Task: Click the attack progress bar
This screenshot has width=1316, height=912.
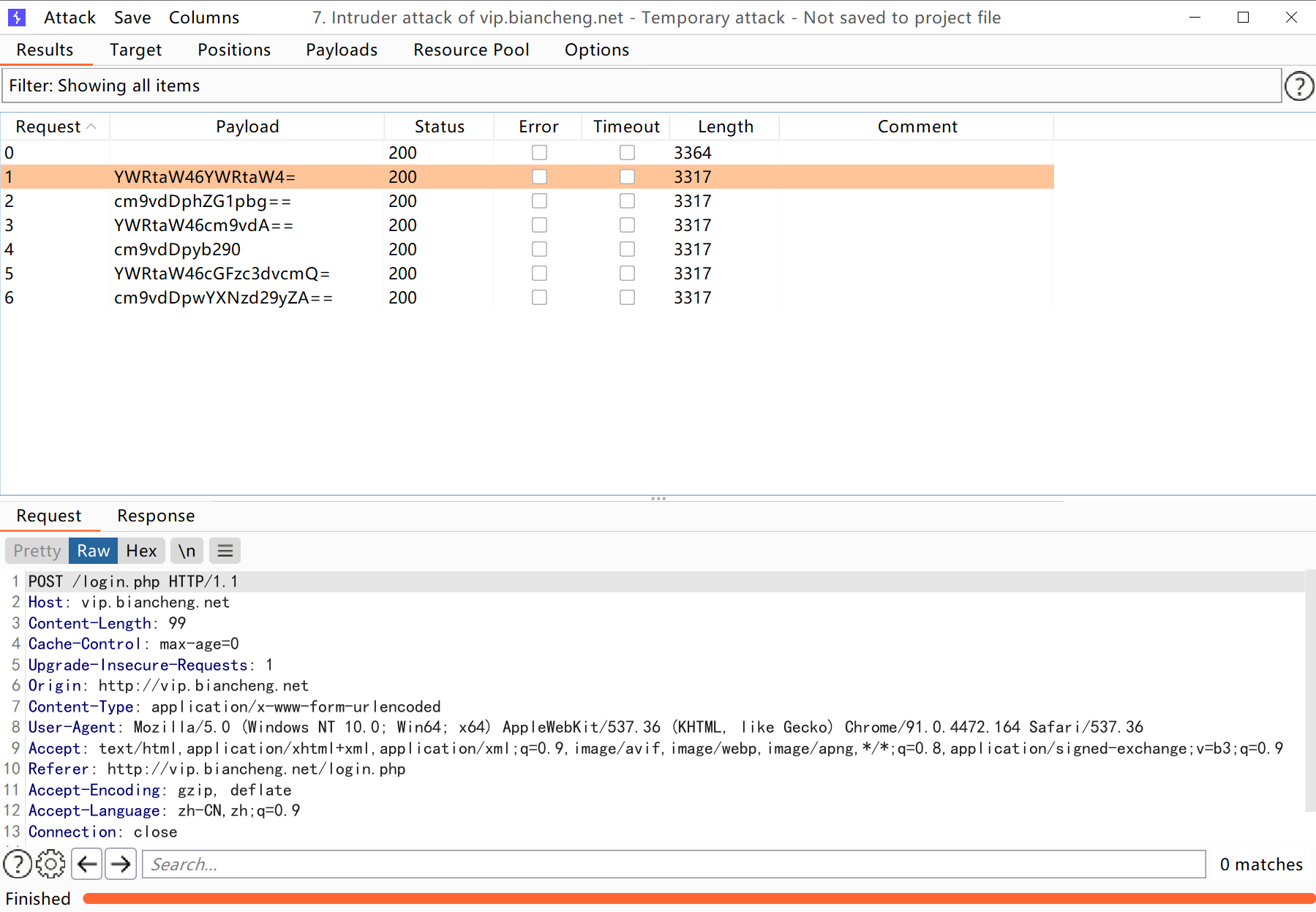Action: (699, 898)
